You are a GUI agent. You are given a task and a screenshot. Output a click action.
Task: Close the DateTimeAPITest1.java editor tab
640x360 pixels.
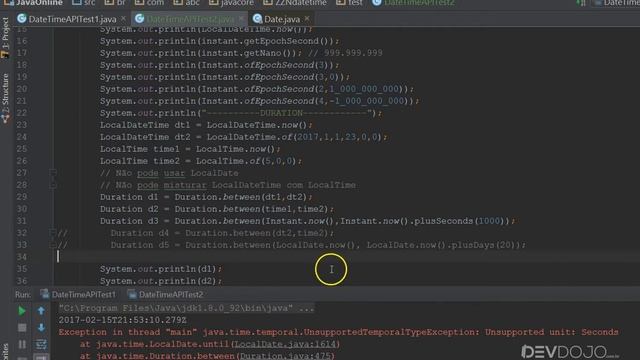[123, 19]
